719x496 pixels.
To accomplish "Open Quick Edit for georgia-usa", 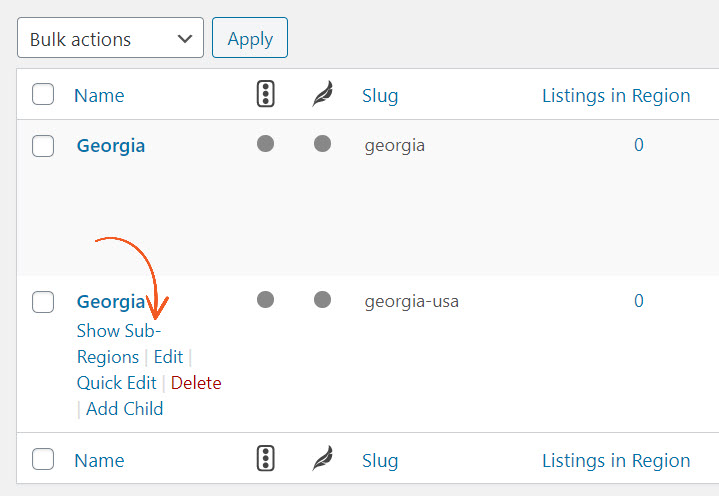I will (116, 383).
